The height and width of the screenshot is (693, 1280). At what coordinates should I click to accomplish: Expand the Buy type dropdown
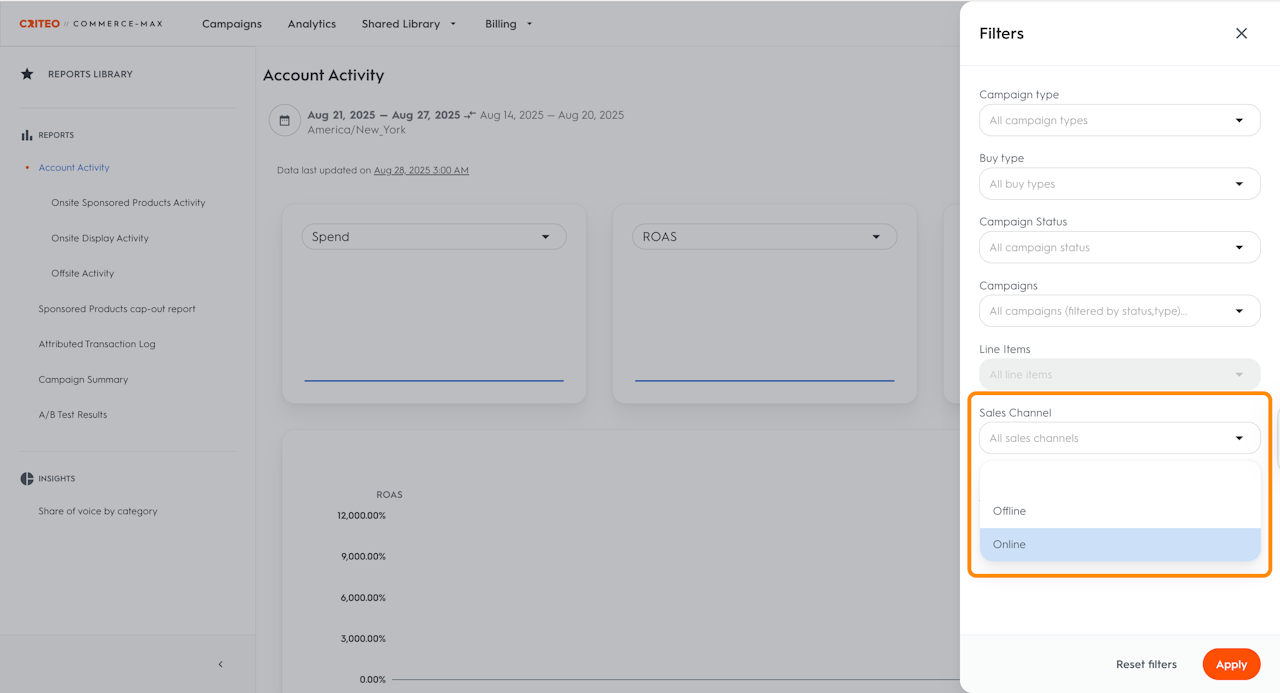(x=1119, y=184)
